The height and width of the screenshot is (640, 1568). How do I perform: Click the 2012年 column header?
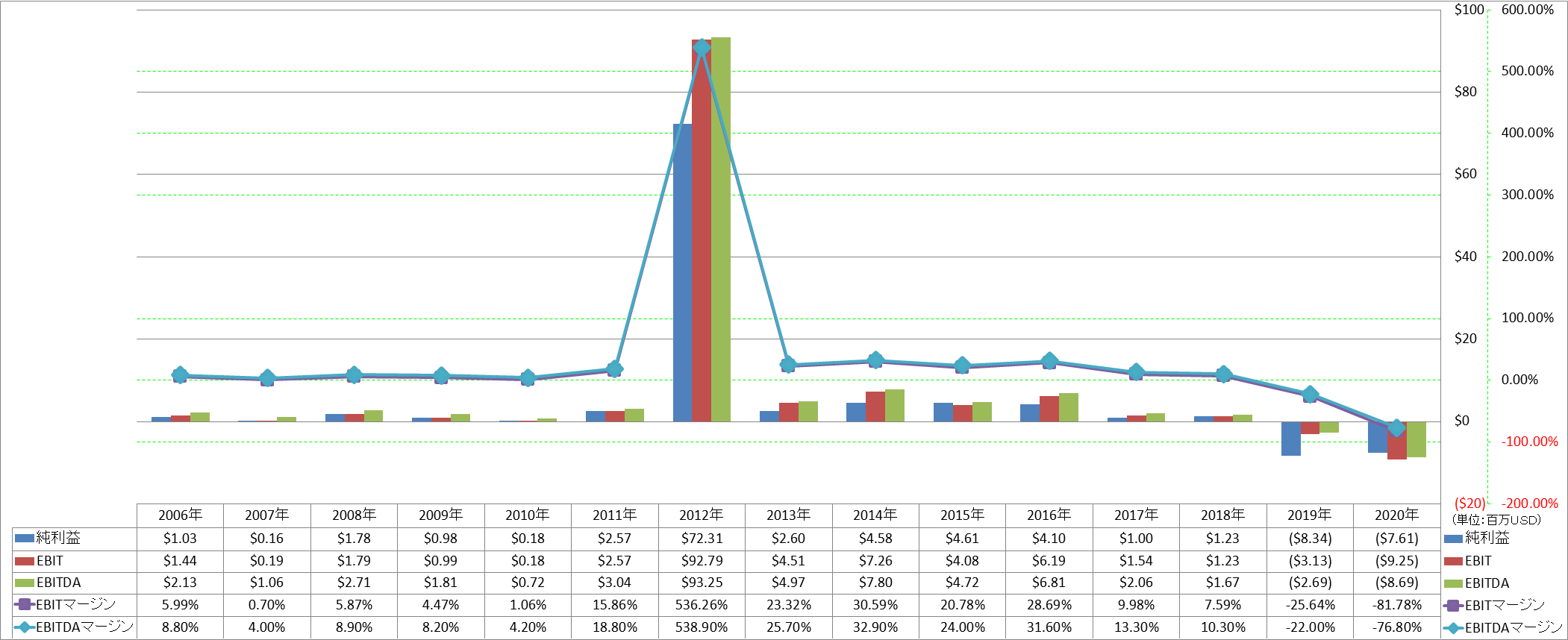pyautogui.click(x=702, y=515)
